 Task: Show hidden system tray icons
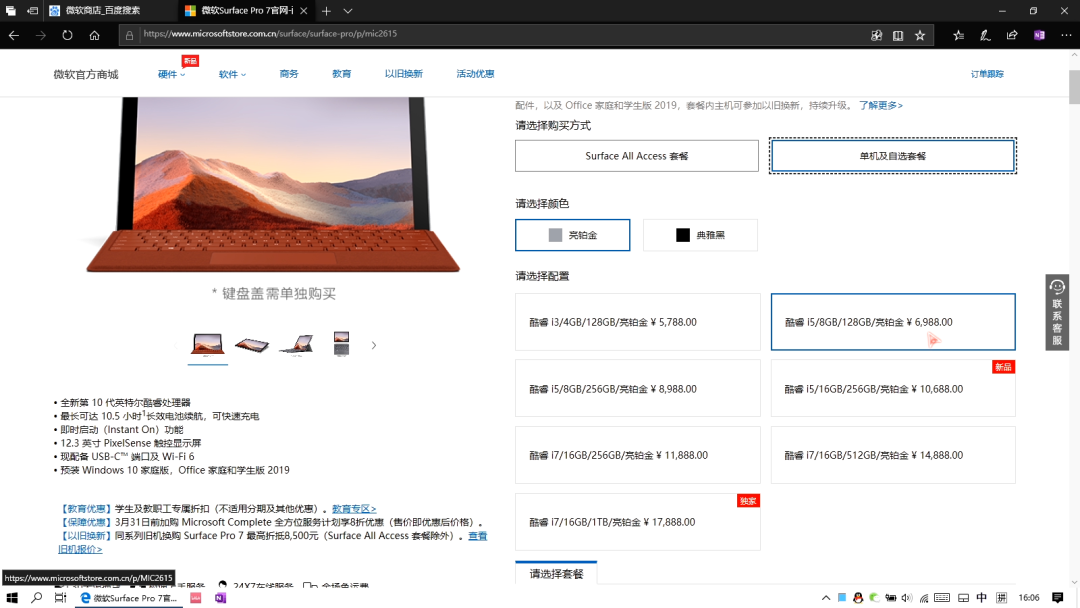pos(826,598)
